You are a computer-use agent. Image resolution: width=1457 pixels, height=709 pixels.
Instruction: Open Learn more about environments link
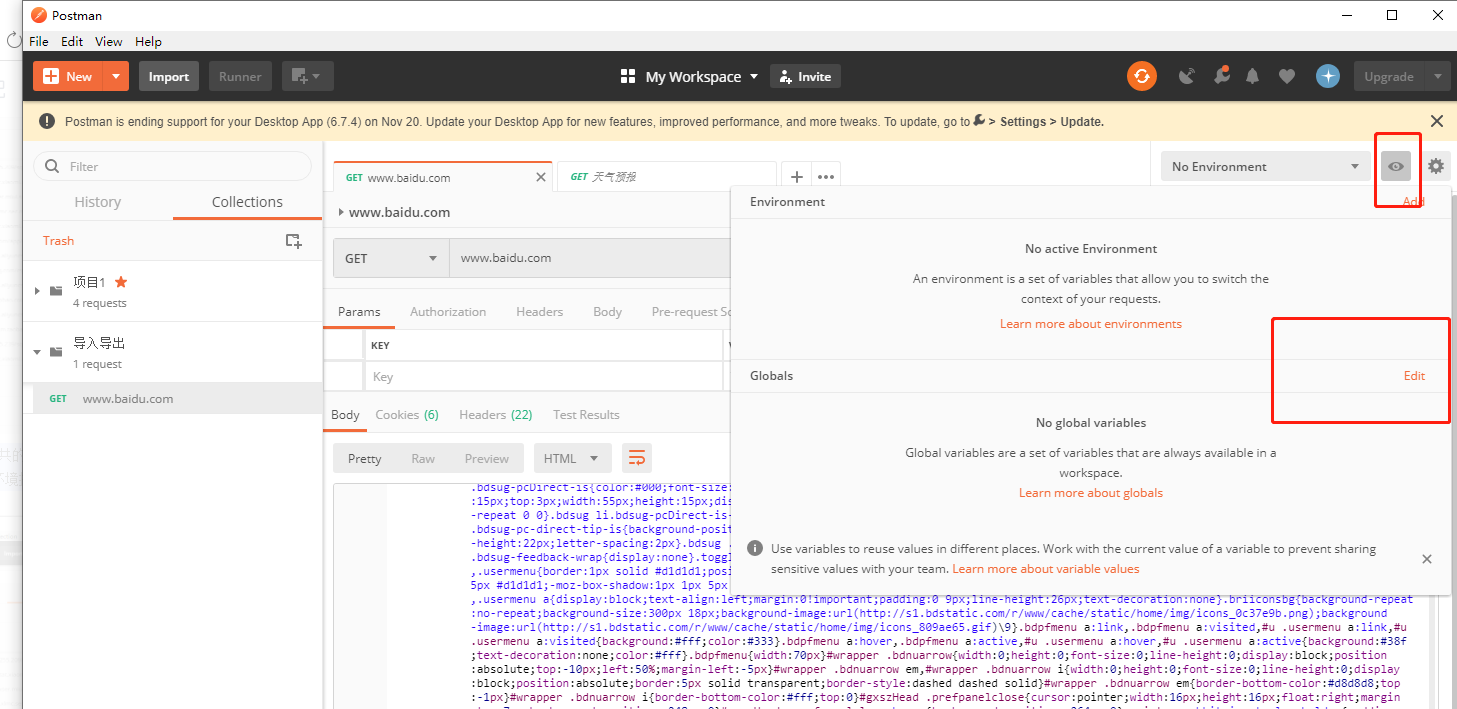(1091, 324)
